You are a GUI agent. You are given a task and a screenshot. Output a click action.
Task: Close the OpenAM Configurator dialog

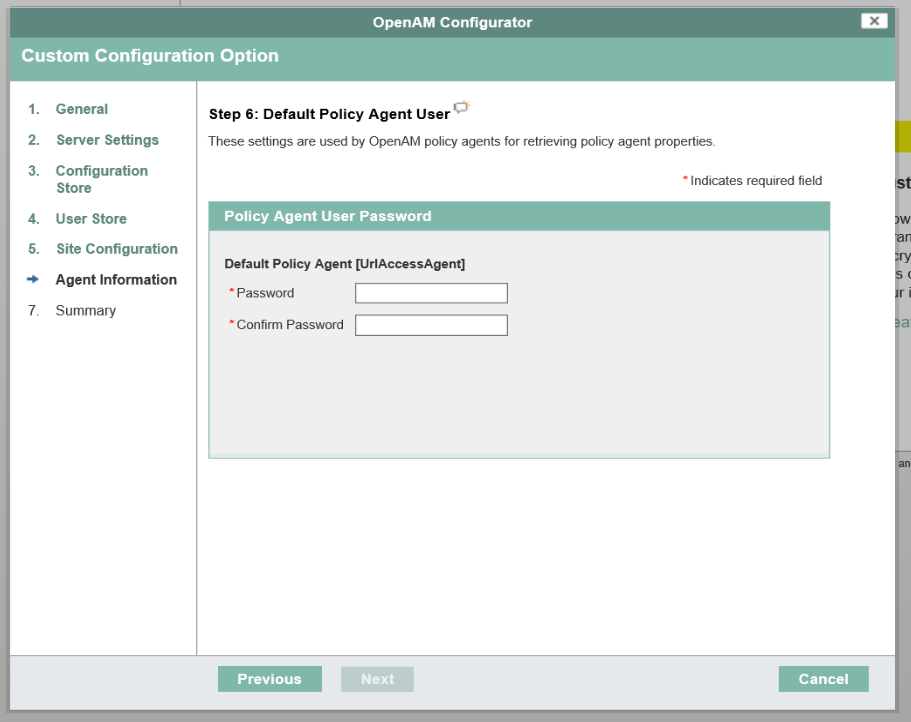tap(874, 21)
